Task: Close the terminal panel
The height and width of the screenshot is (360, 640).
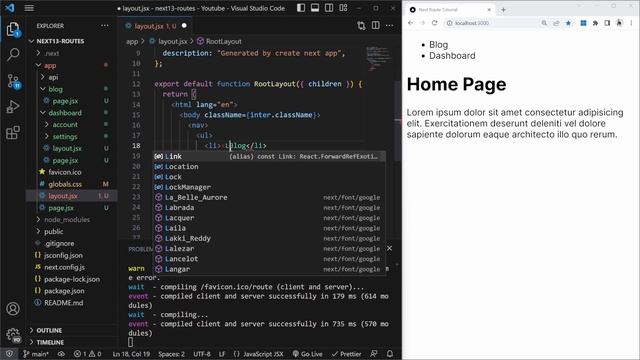Action: click(x=389, y=248)
